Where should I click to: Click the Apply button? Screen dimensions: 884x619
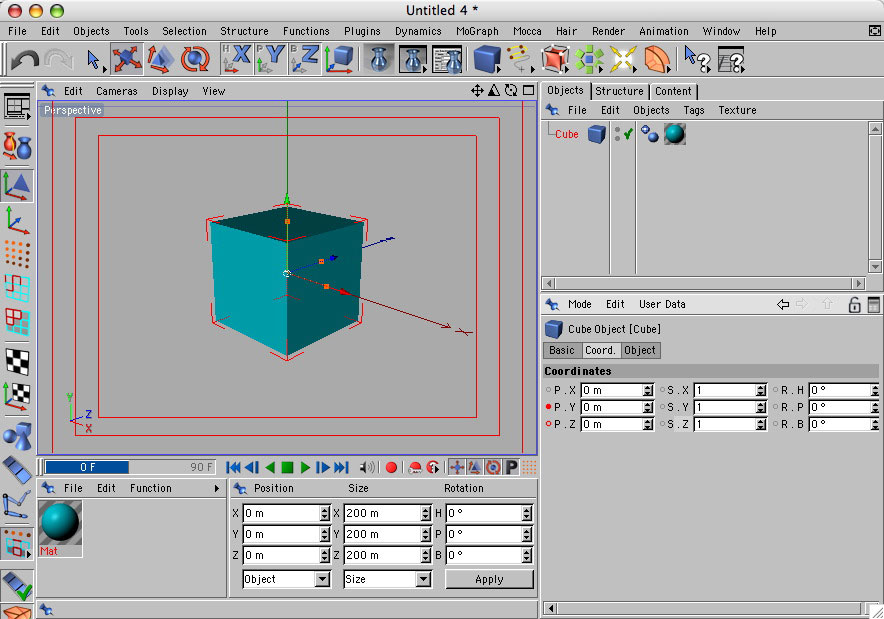tap(489, 579)
